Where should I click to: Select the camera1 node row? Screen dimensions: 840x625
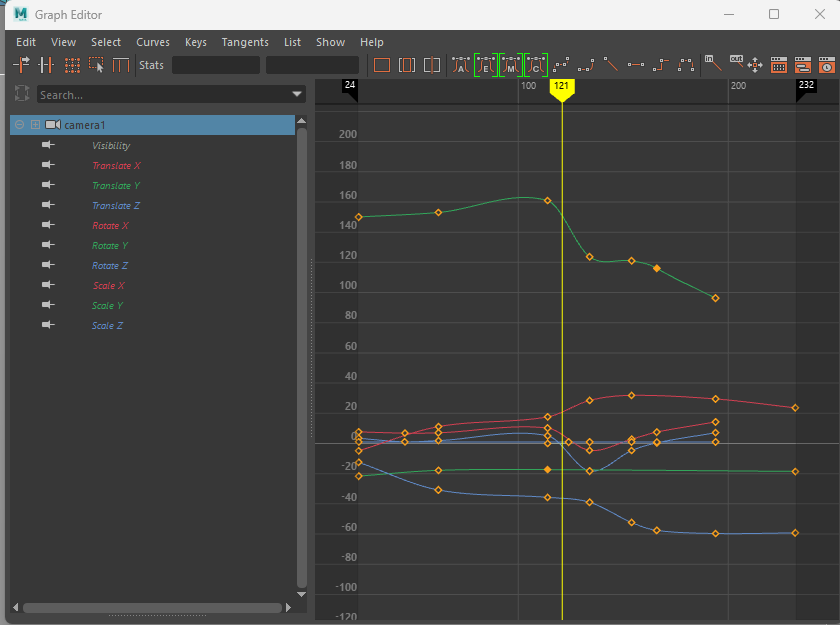click(x=153, y=124)
